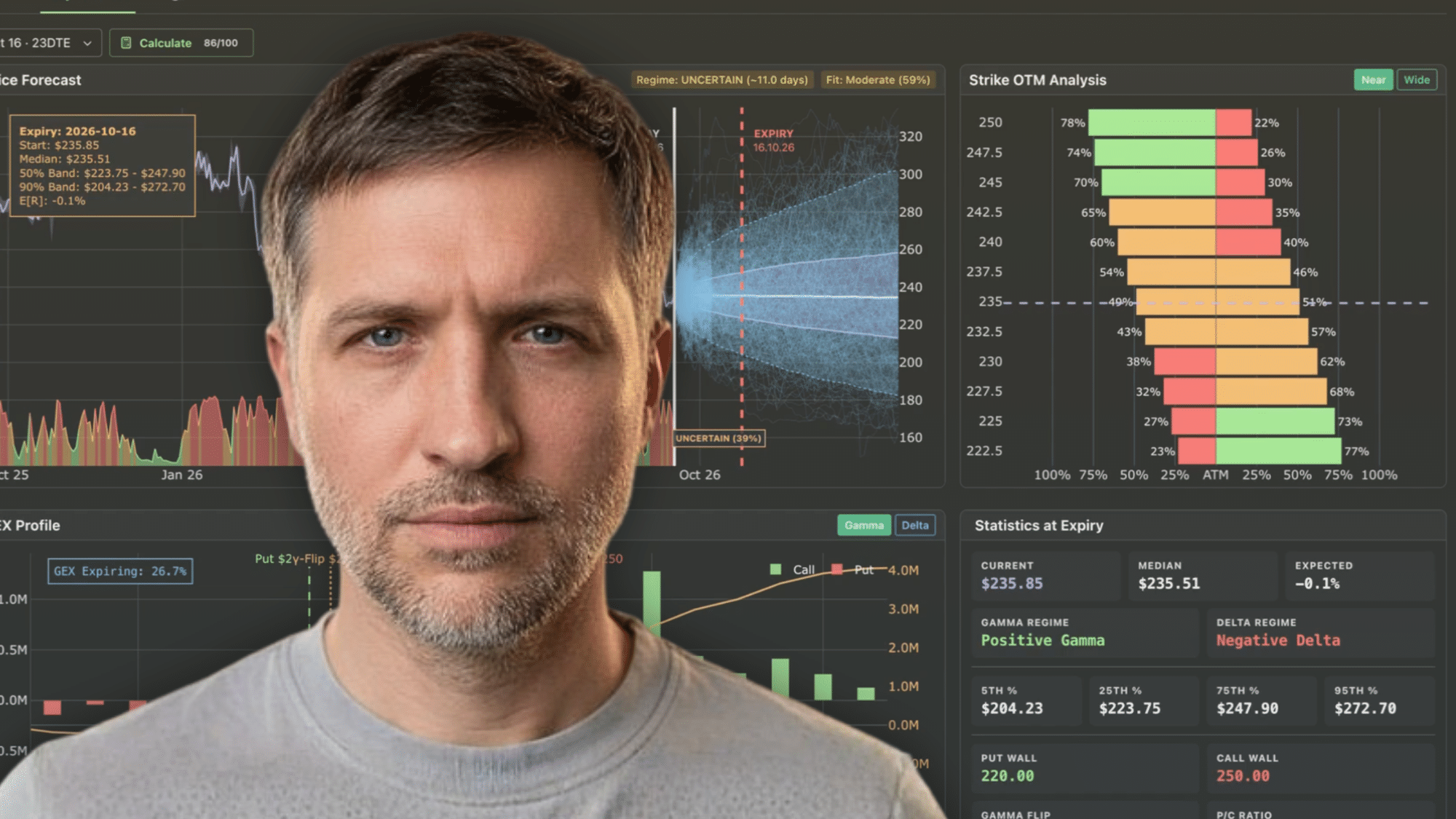1456x819 pixels.
Task: Click the Regime: UNCERTAIN badge
Action: (x=722, y=80)
